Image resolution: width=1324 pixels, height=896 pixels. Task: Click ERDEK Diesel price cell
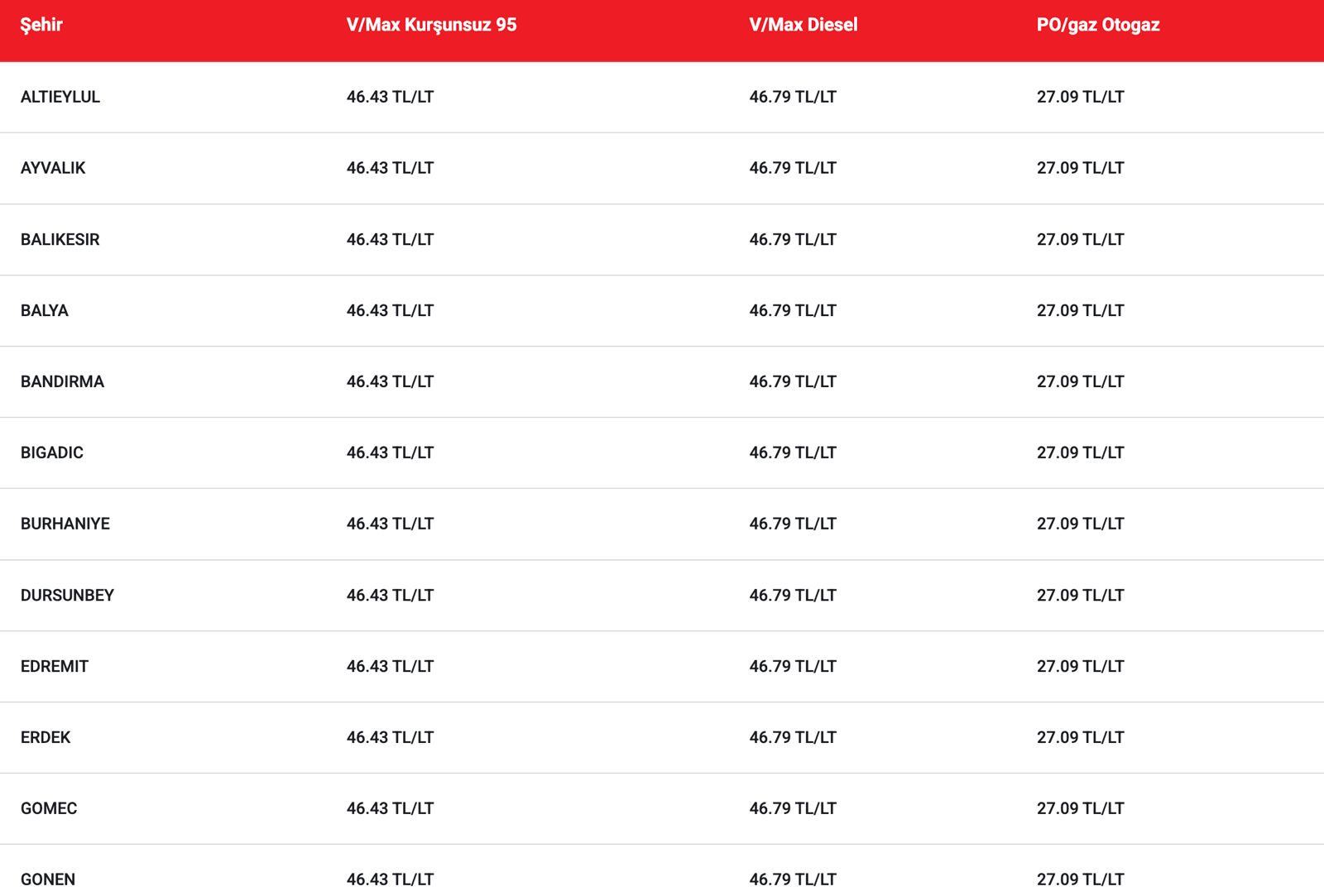coord(793,737)
